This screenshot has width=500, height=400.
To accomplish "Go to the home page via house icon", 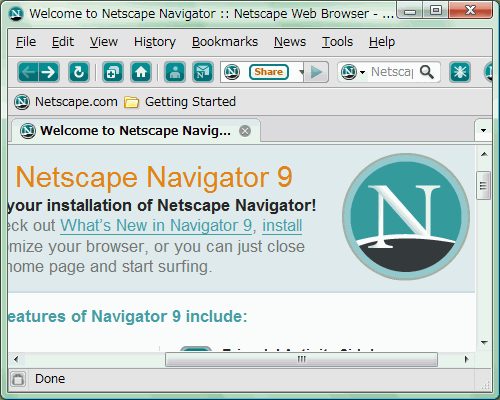I will point(141,72).
